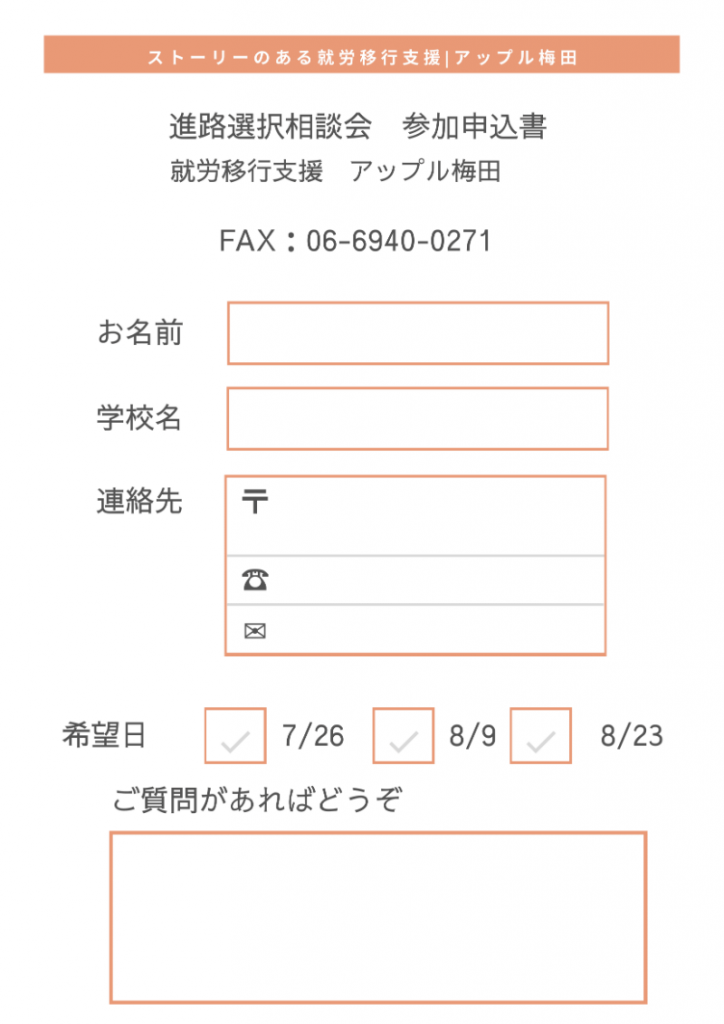724x1024 pixels.
Task: Focus the 学校名 school name field
Action: pos(418,419)
